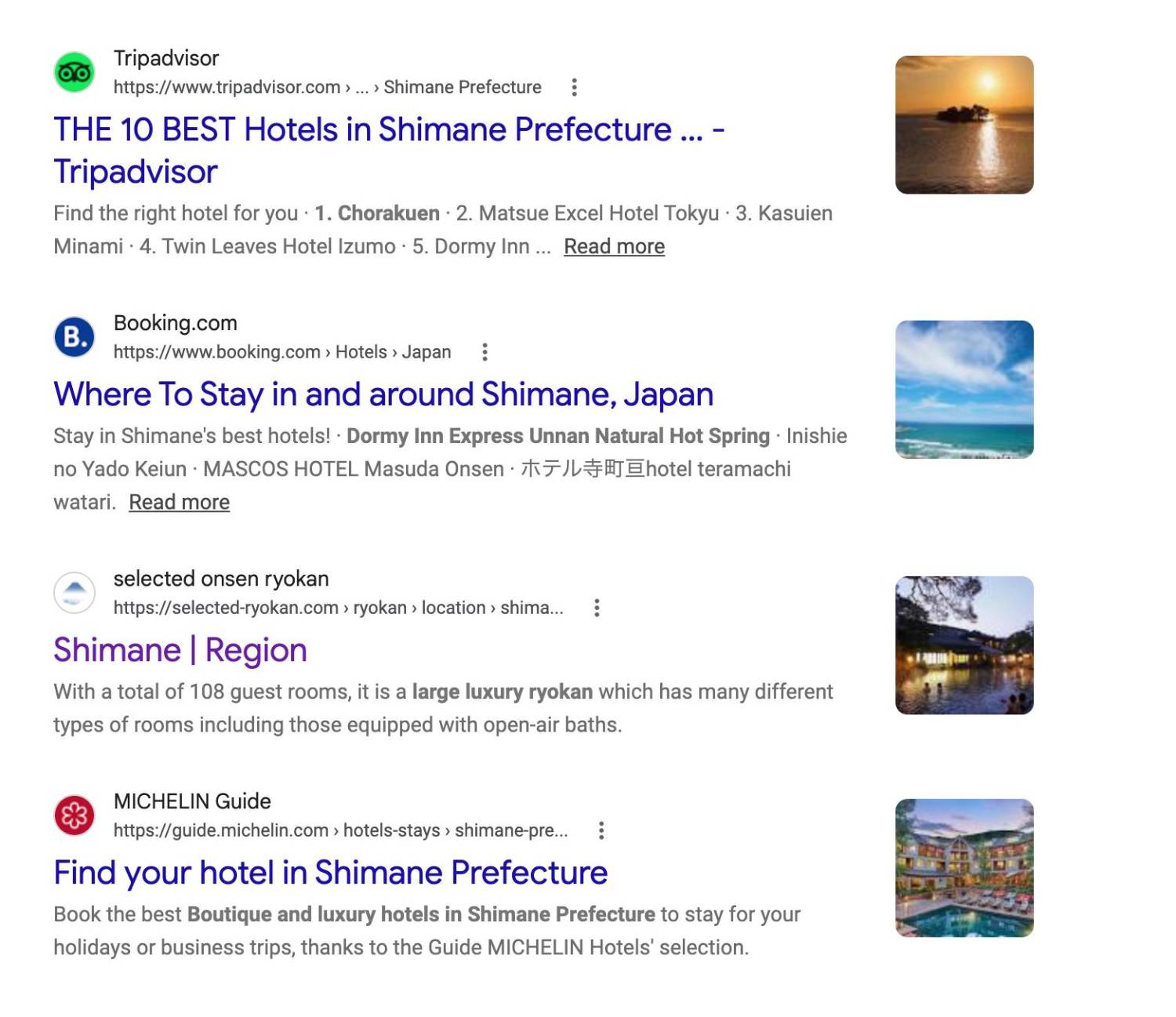The height and width of the screenshot is (1017, 1176).
Task: Click the Booking.com B favicon
Action: click(74, 337)
